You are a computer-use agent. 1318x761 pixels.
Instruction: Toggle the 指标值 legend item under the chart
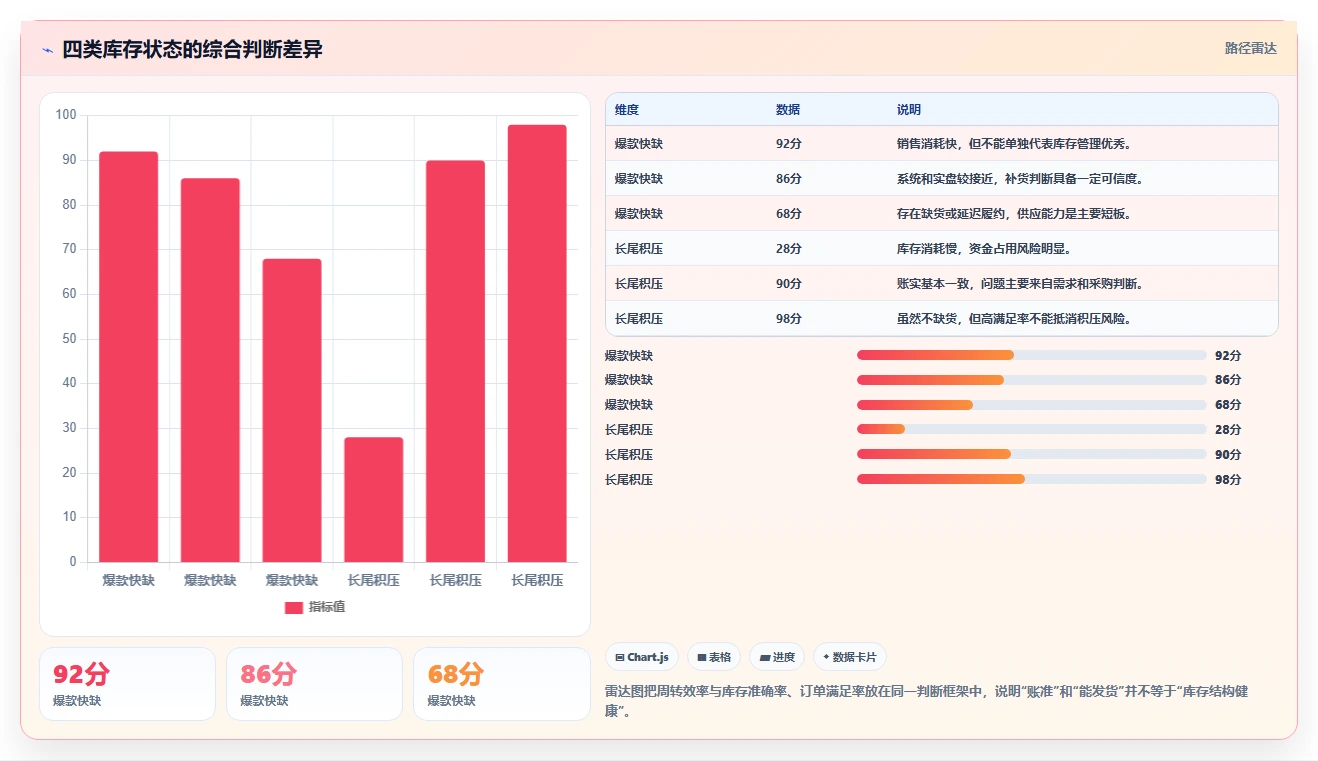315,607
